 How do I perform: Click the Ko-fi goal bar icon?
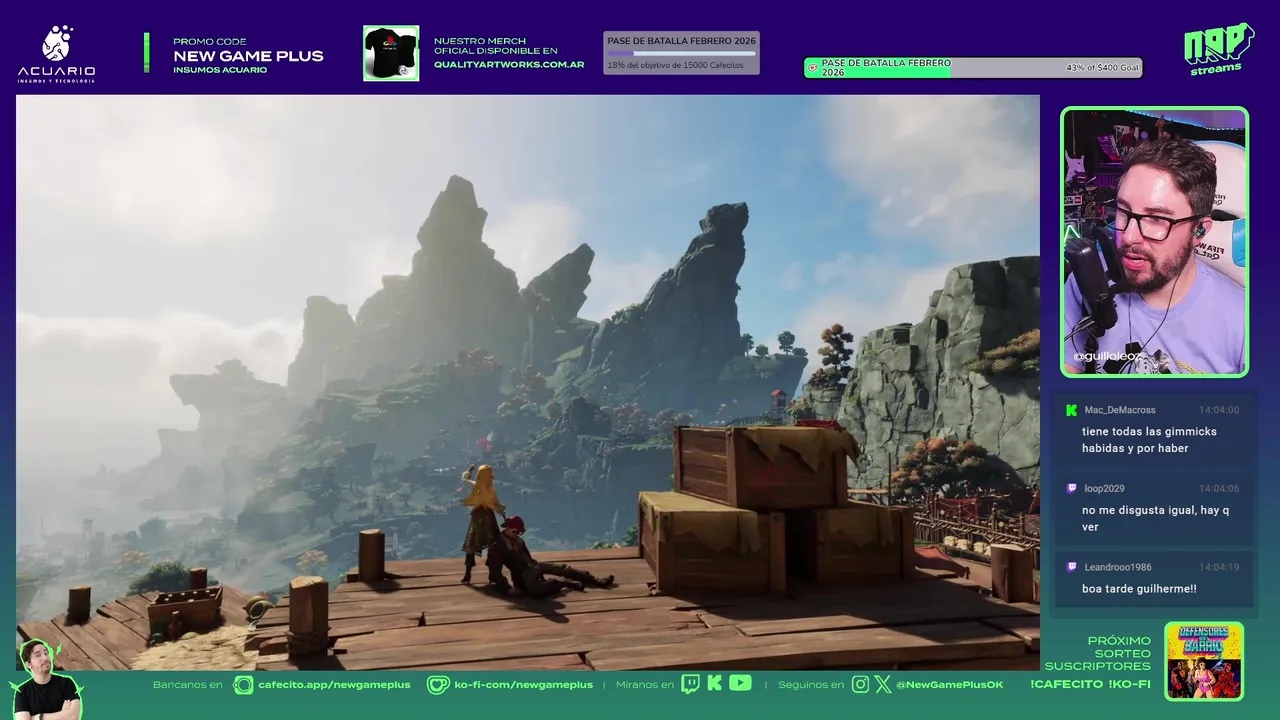tap(813, 68)
